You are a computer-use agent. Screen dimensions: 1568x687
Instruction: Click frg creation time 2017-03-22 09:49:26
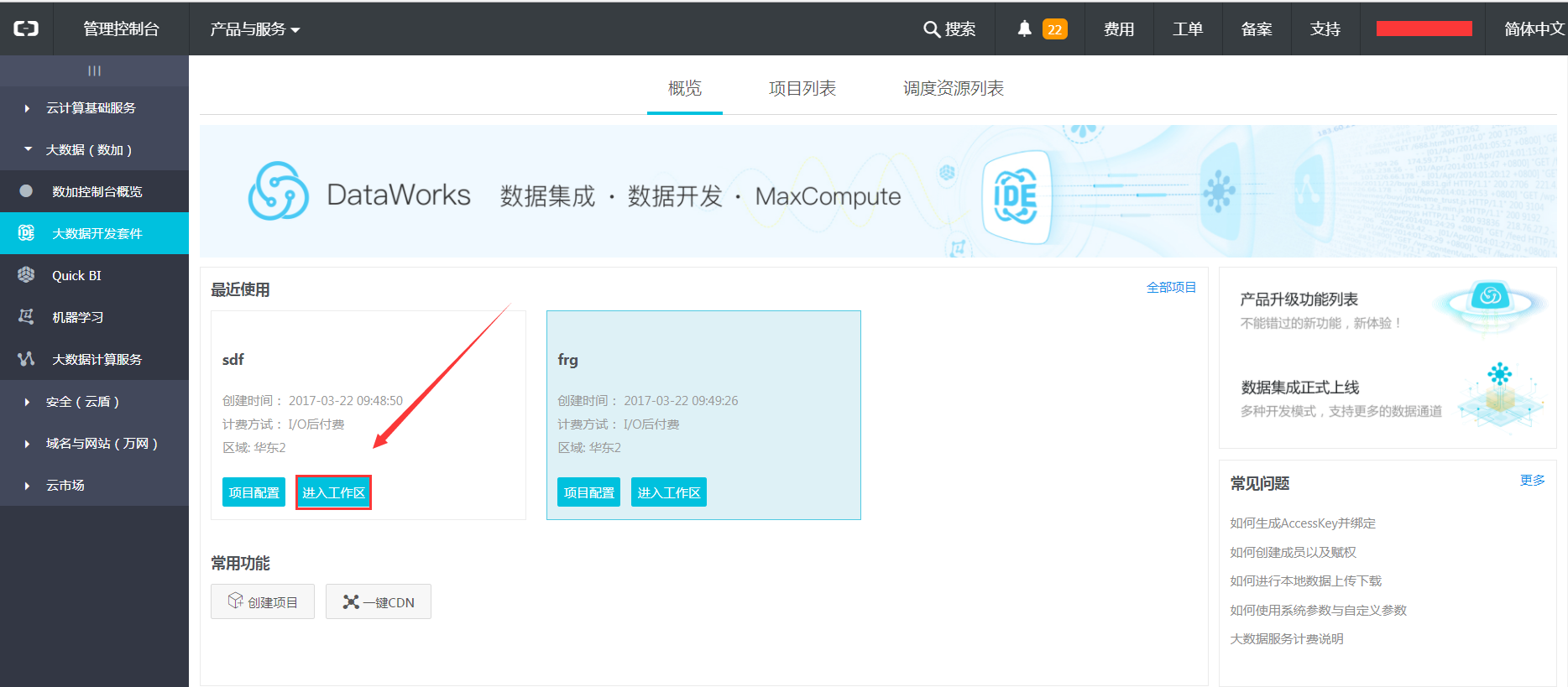coord(681,401)
